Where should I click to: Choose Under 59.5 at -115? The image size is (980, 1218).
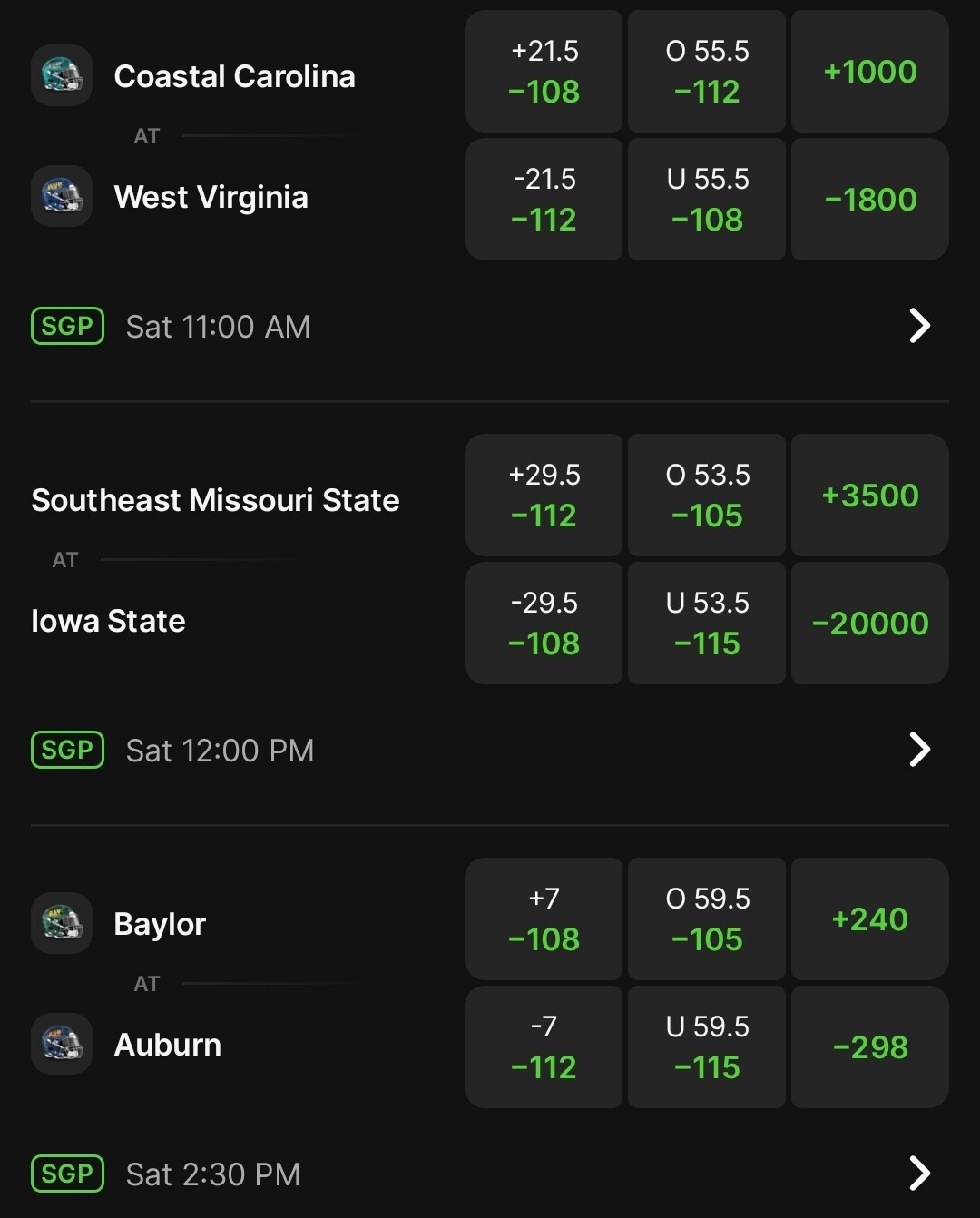pos(707,1047)
